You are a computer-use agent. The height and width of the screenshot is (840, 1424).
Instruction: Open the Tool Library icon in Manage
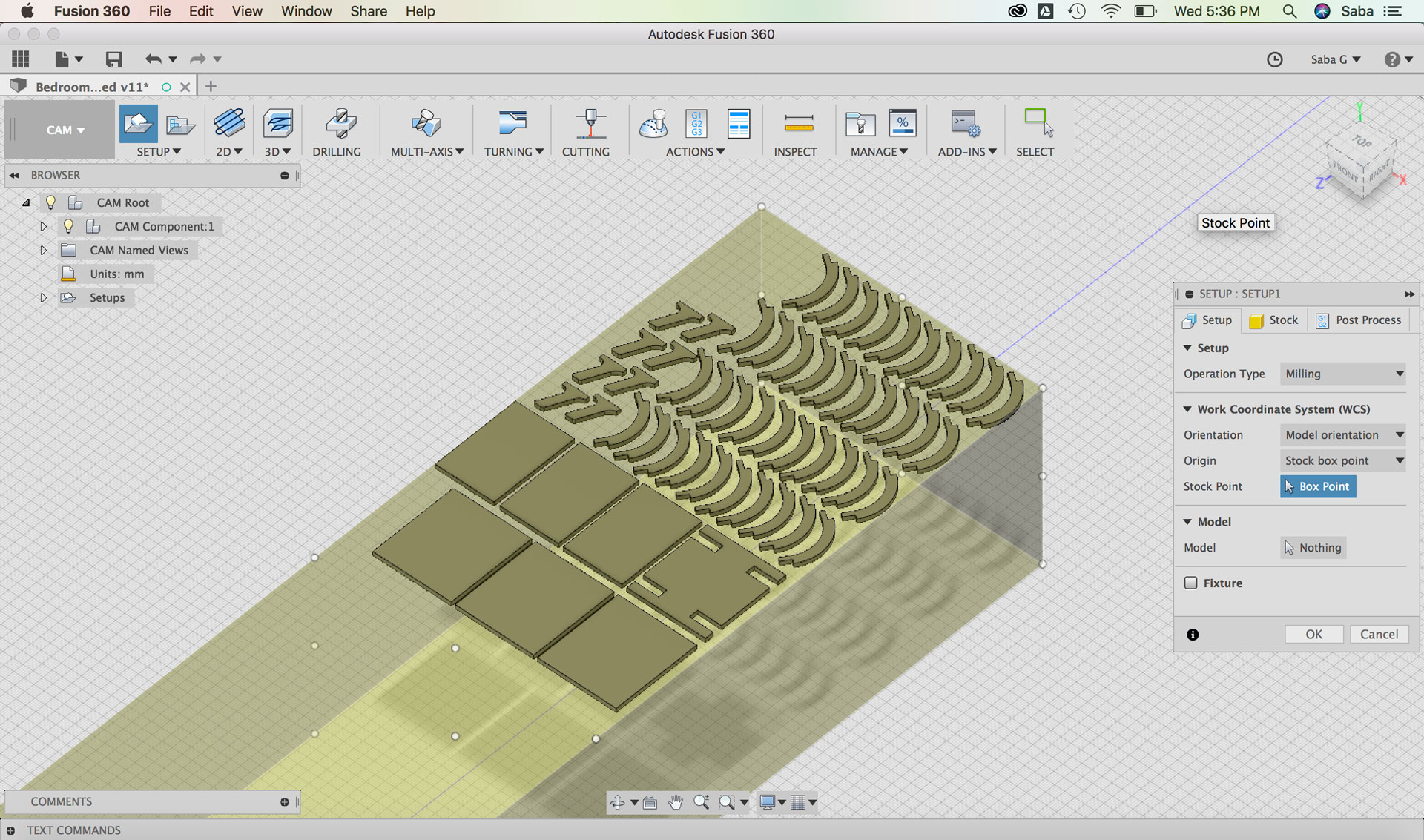860,124
